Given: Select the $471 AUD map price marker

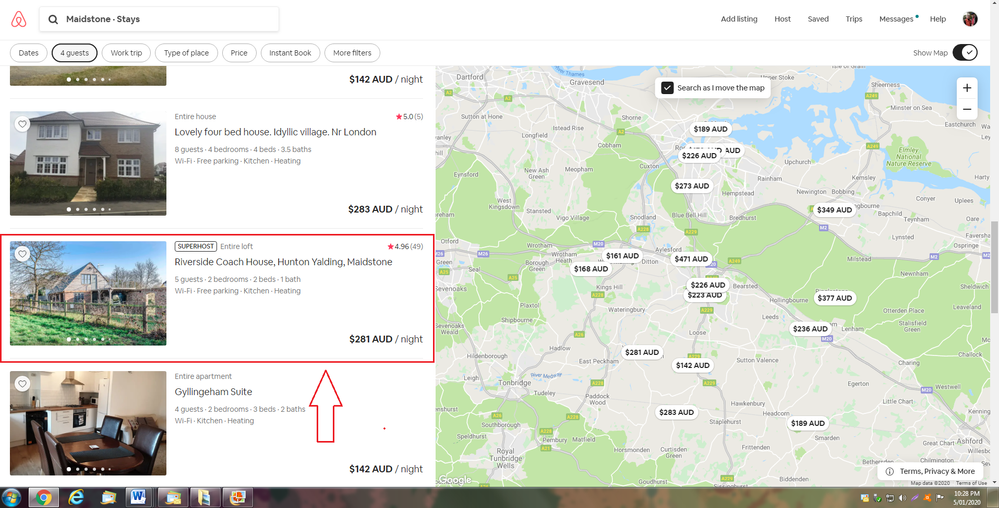Looking at the screenshot, I should pos(691,259).
